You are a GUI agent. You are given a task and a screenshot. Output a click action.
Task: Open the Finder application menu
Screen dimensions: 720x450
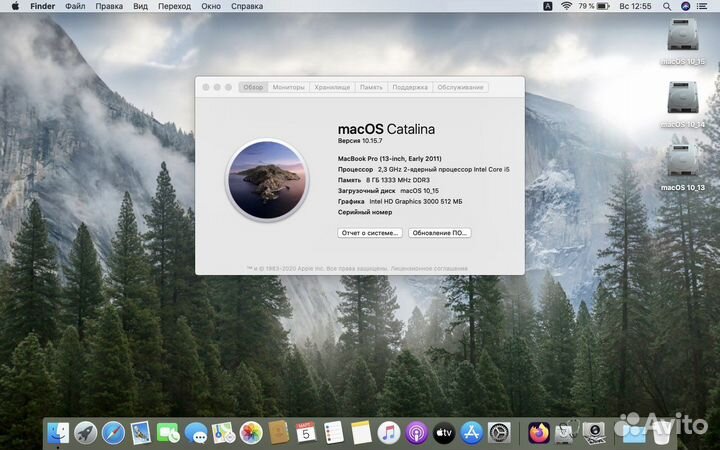(x=43, y=6)
